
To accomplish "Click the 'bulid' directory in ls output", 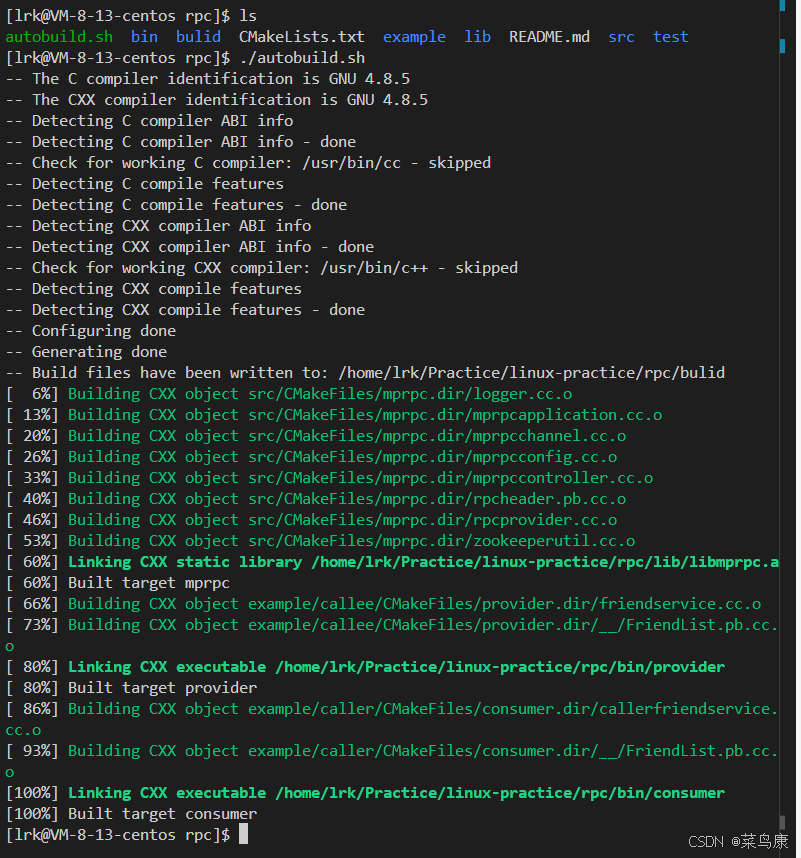I will pos(198,37).
